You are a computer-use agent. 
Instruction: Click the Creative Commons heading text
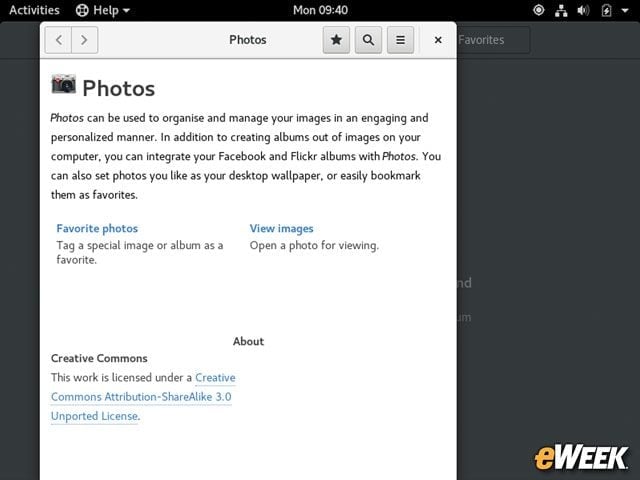pos(99,358)
